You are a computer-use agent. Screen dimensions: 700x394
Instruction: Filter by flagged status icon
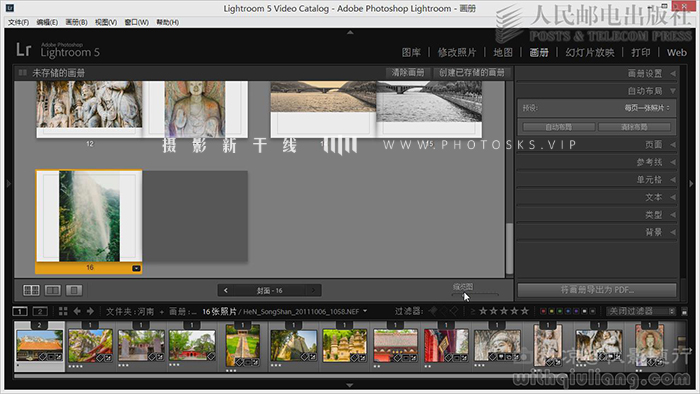433,311
